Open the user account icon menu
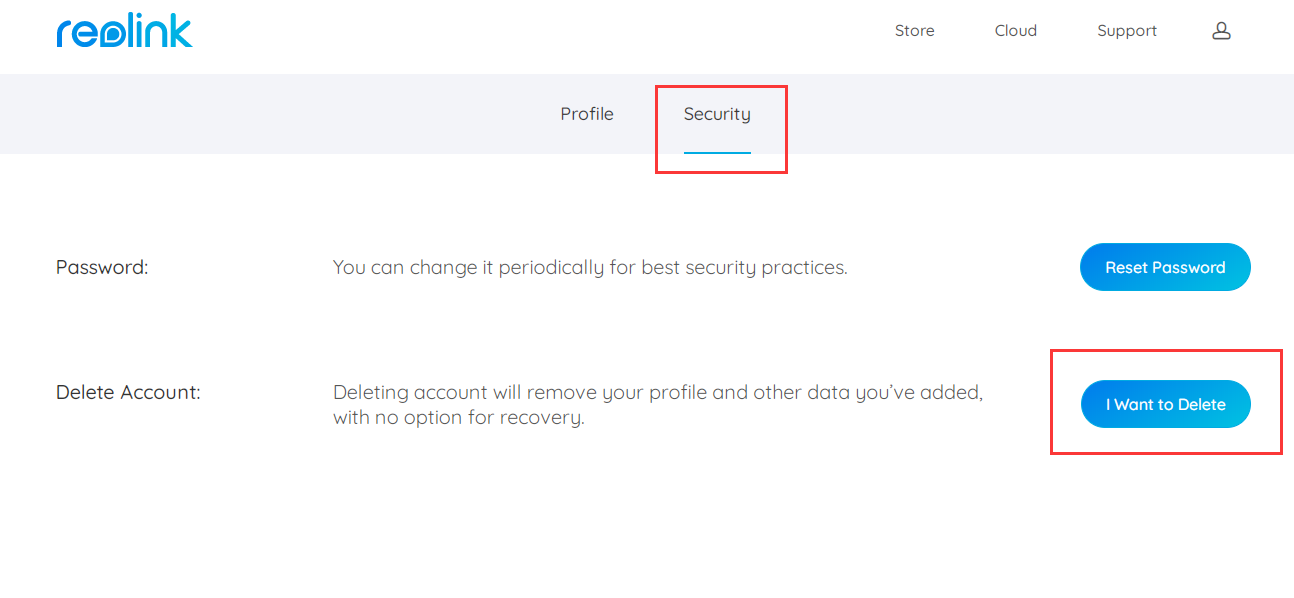The width and height of the screenshot is (1294, 598). click(1221, 31)
